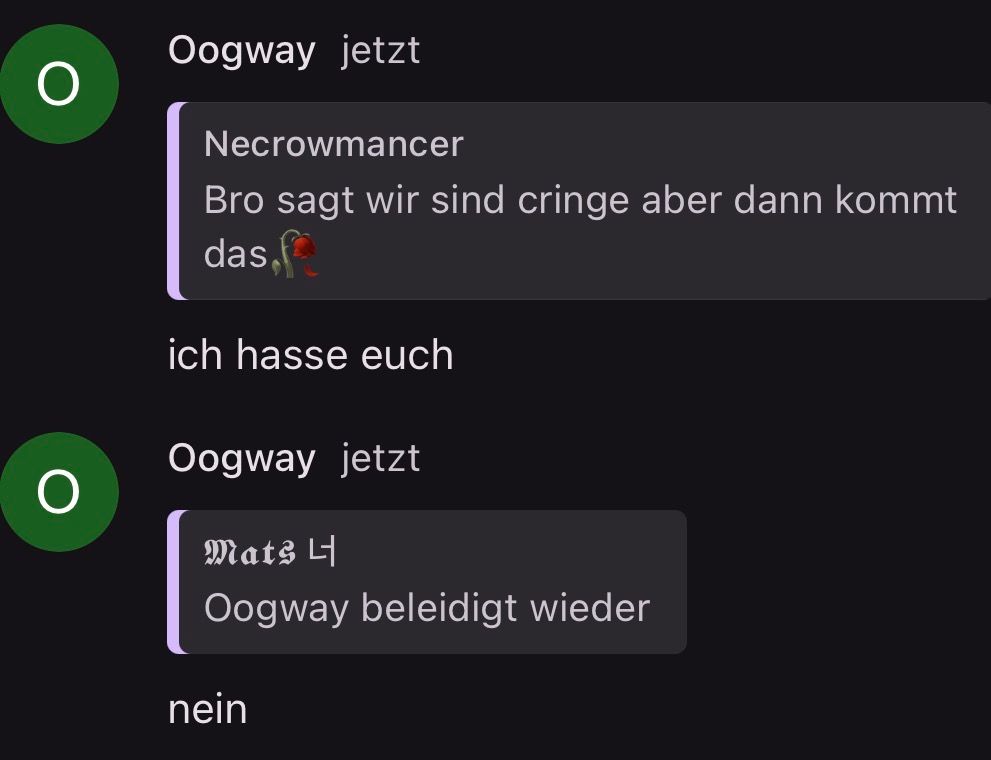
Task: Open the Necrowmancer name in quoted reply
Action: coord(334,144)
